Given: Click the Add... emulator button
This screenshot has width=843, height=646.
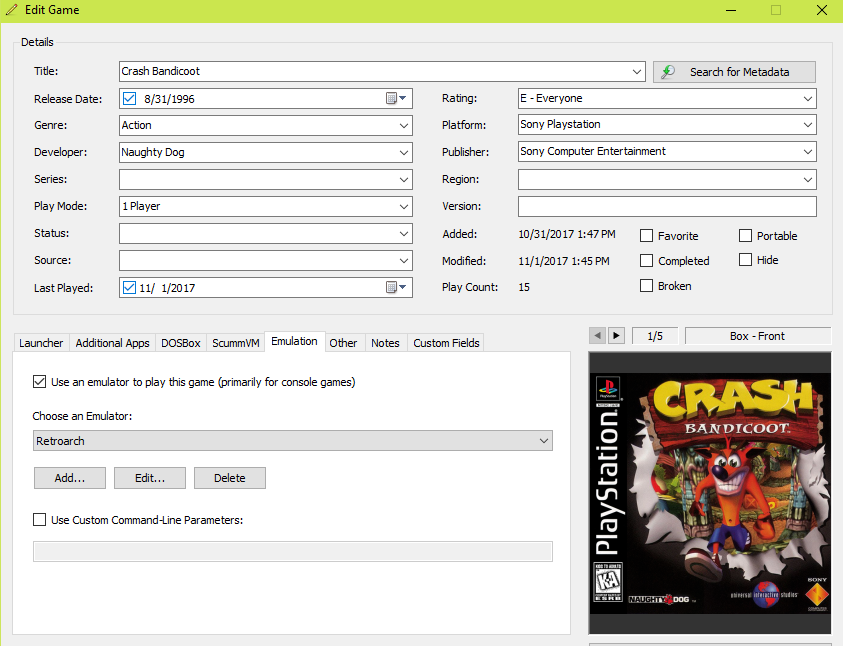Looking at the screenshot, I should tap(70, 478).
